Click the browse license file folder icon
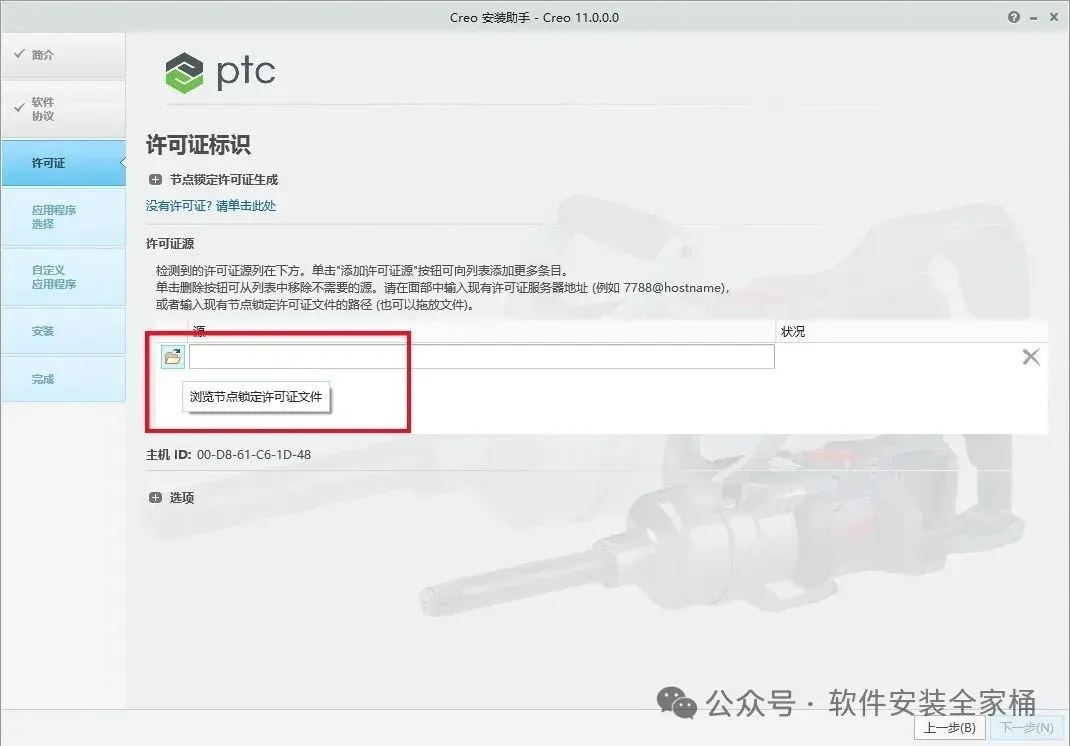 click(173, 356)
